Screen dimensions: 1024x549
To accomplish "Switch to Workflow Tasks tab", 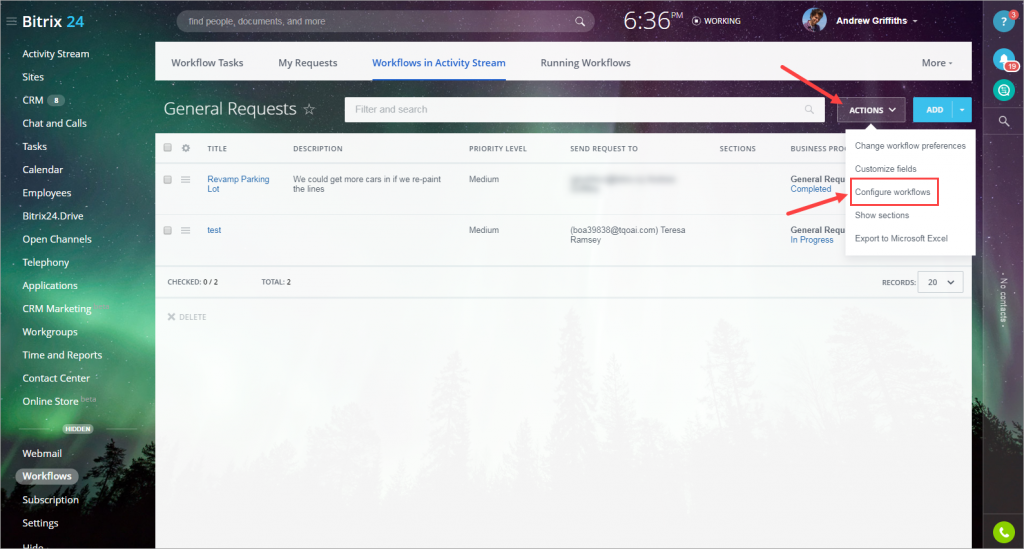I will [207, 63].
